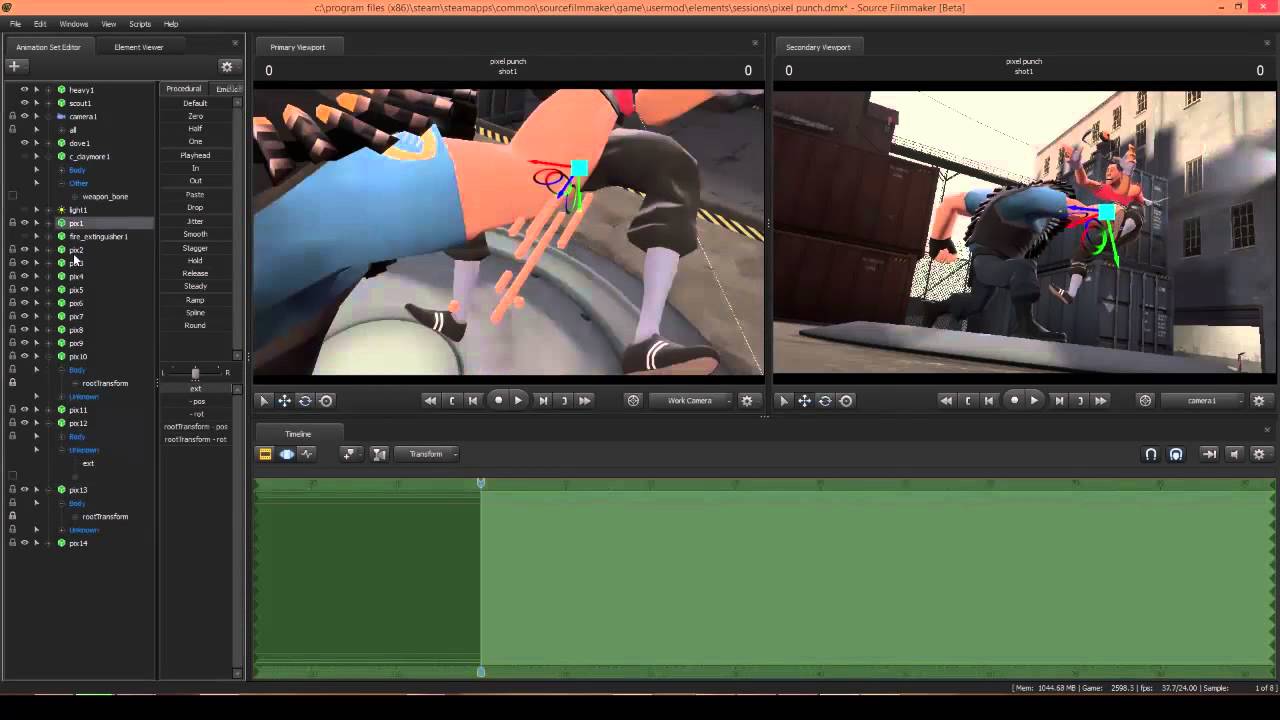Select the Procedural tab
The width and height of the screenshot is (1280, 720).
184,89
